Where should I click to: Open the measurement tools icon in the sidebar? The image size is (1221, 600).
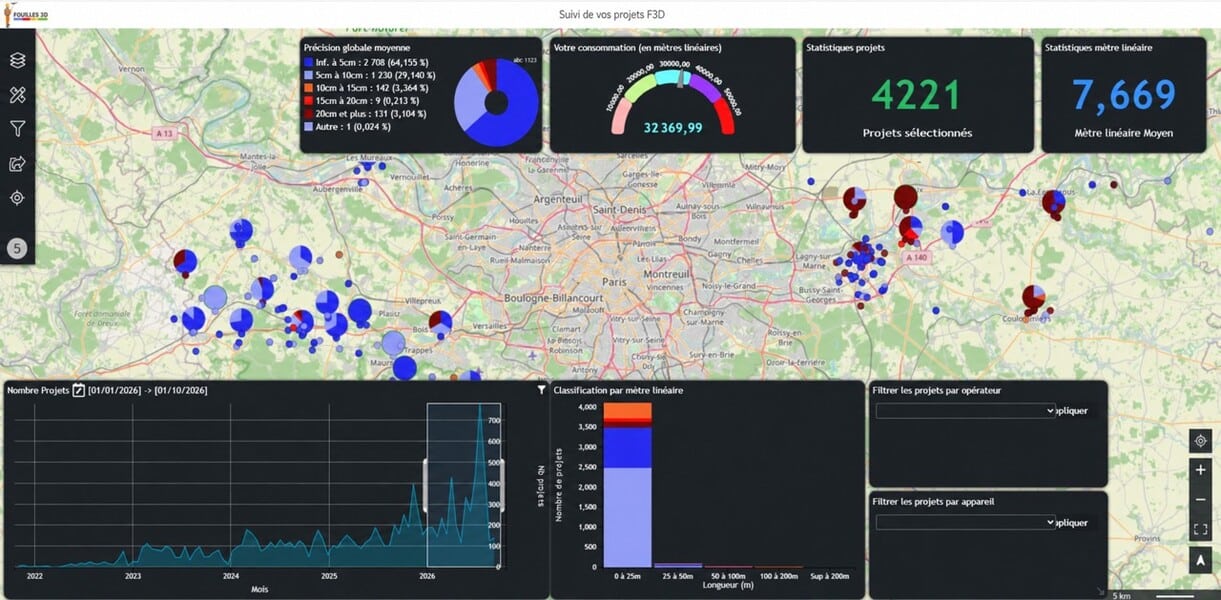pyautogui.click(x=17, y=95)
